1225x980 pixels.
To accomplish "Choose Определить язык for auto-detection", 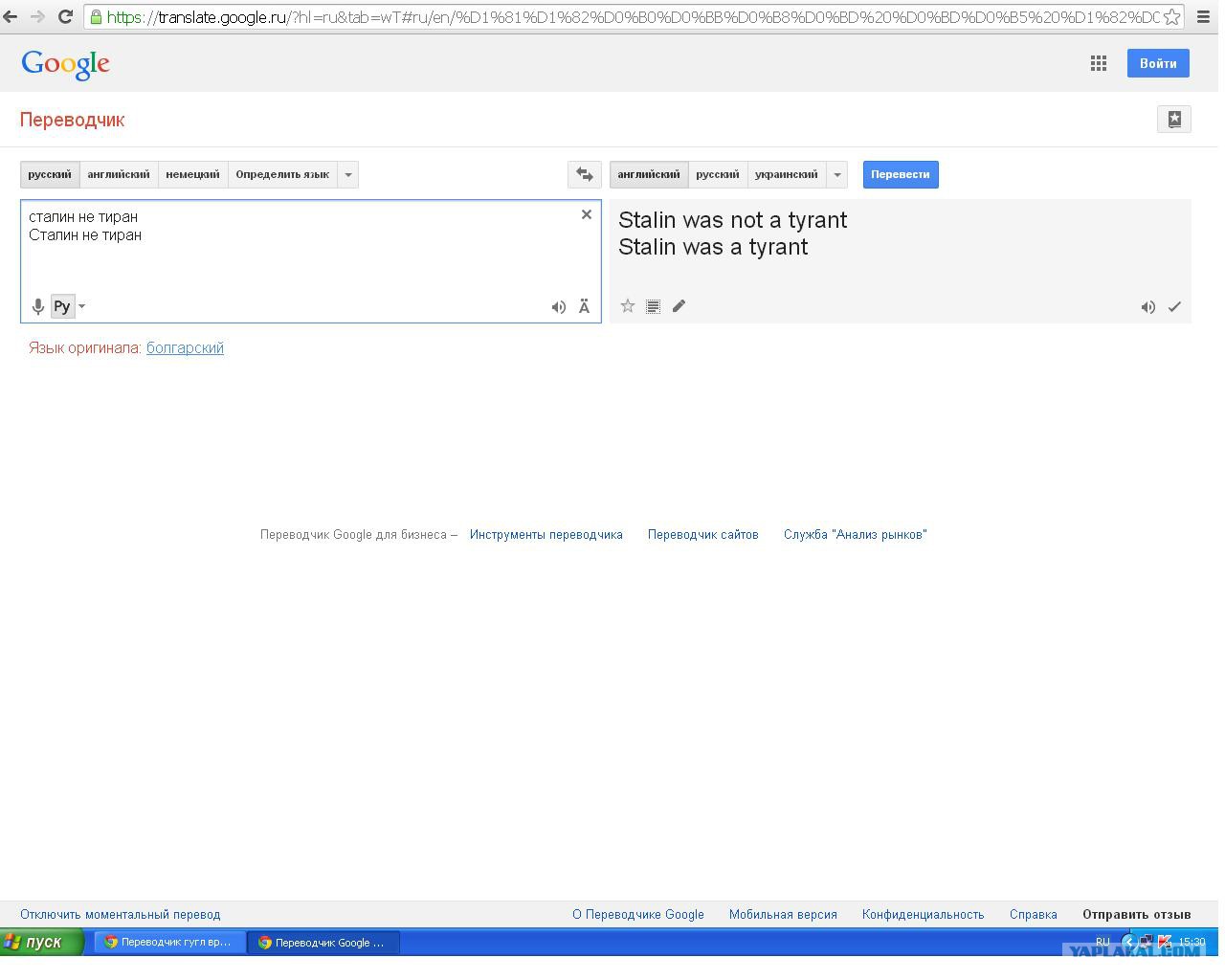I will 282,174.
